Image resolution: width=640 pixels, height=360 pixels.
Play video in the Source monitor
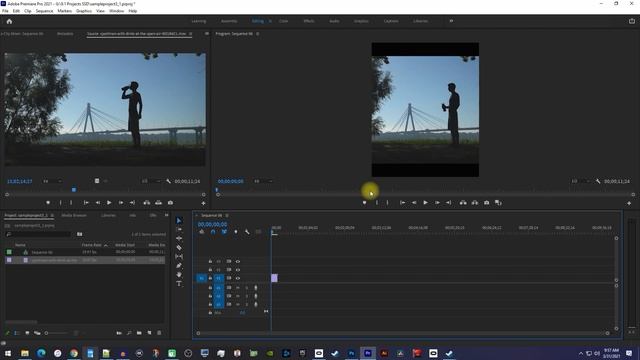coord(109,202)
